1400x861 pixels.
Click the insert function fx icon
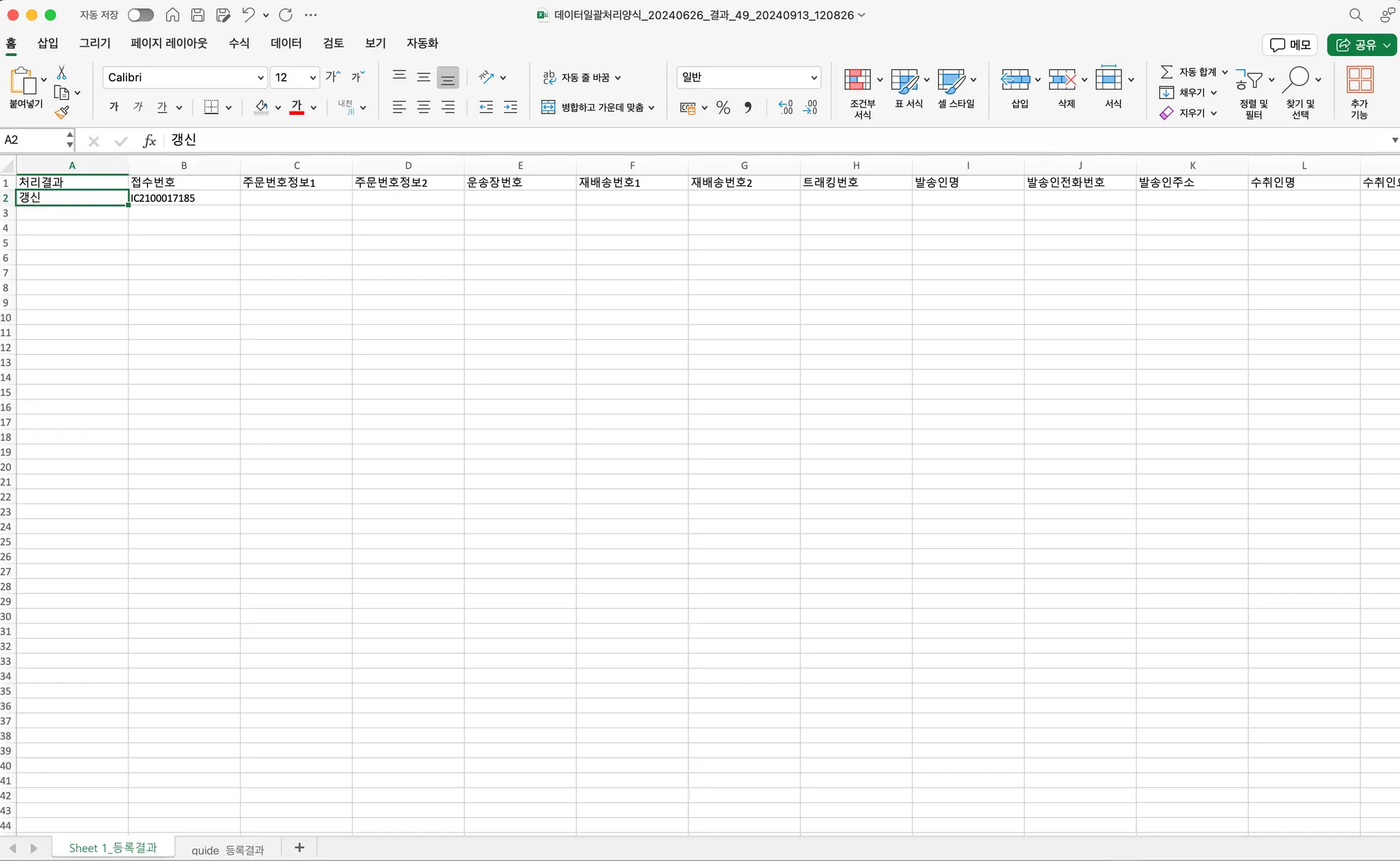tap(149, 141)
